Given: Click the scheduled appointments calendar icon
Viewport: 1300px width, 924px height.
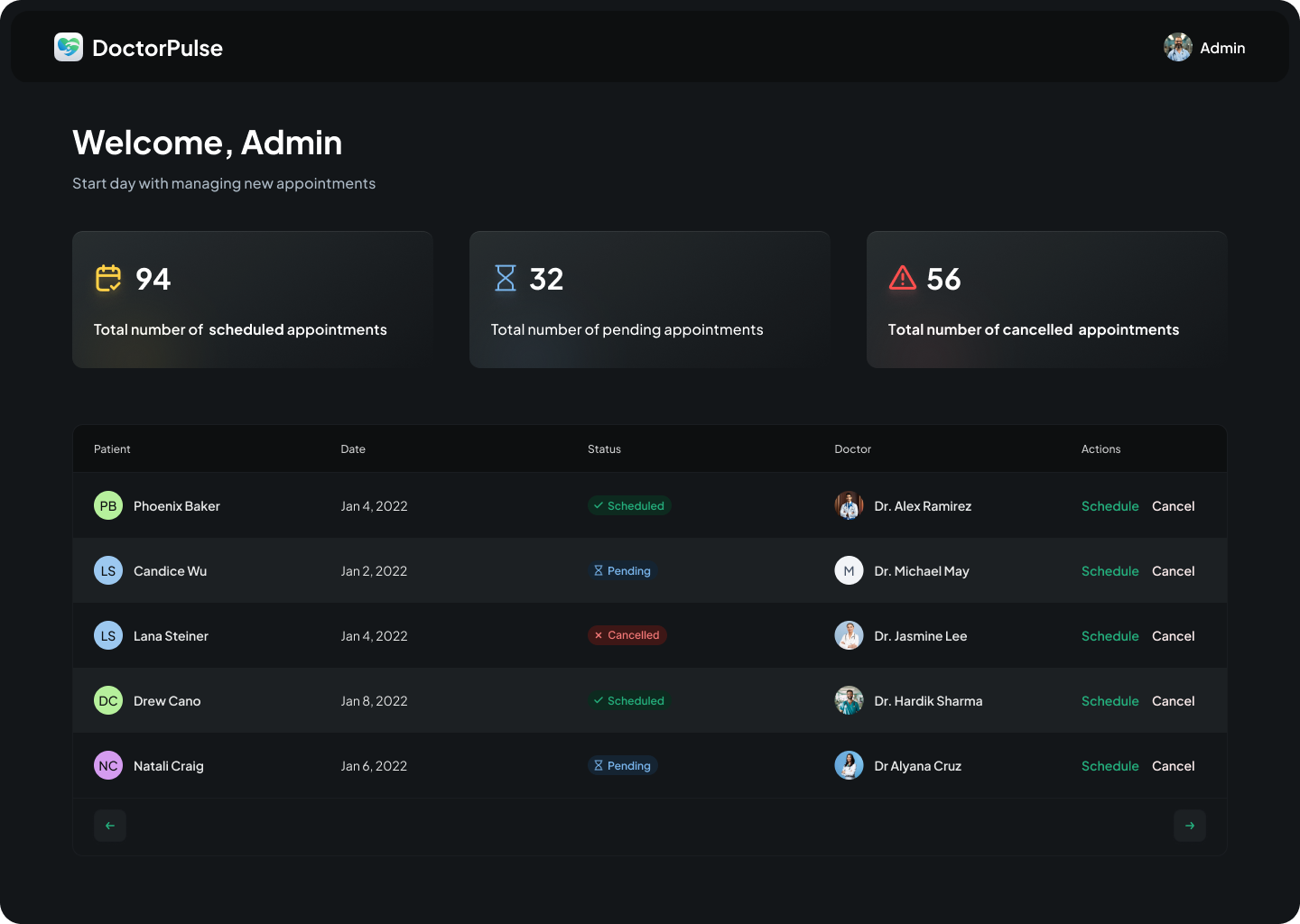Looking at the screenshot, I should point(108,279).
